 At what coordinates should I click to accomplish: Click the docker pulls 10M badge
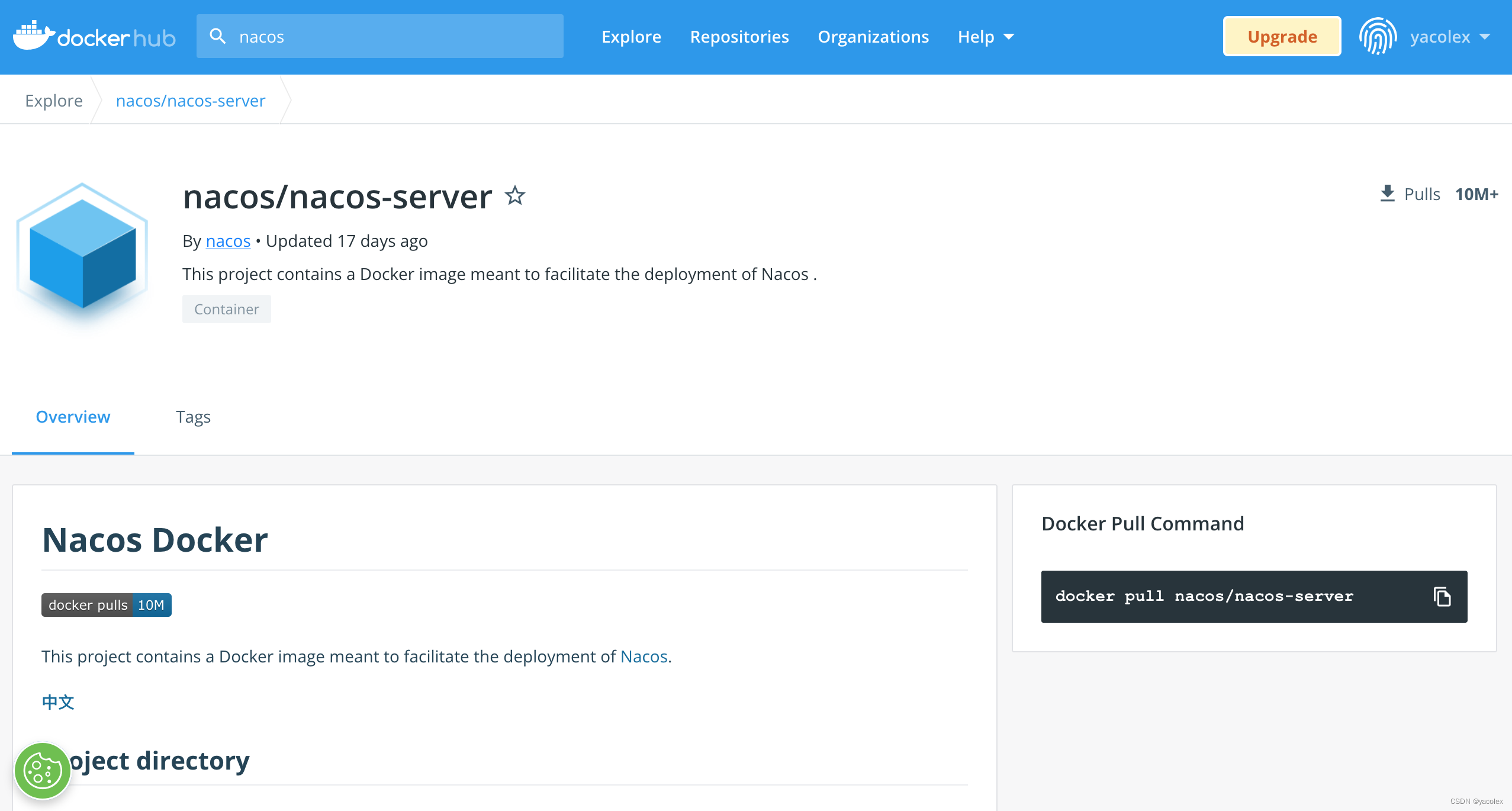click(x=107, y=605)
